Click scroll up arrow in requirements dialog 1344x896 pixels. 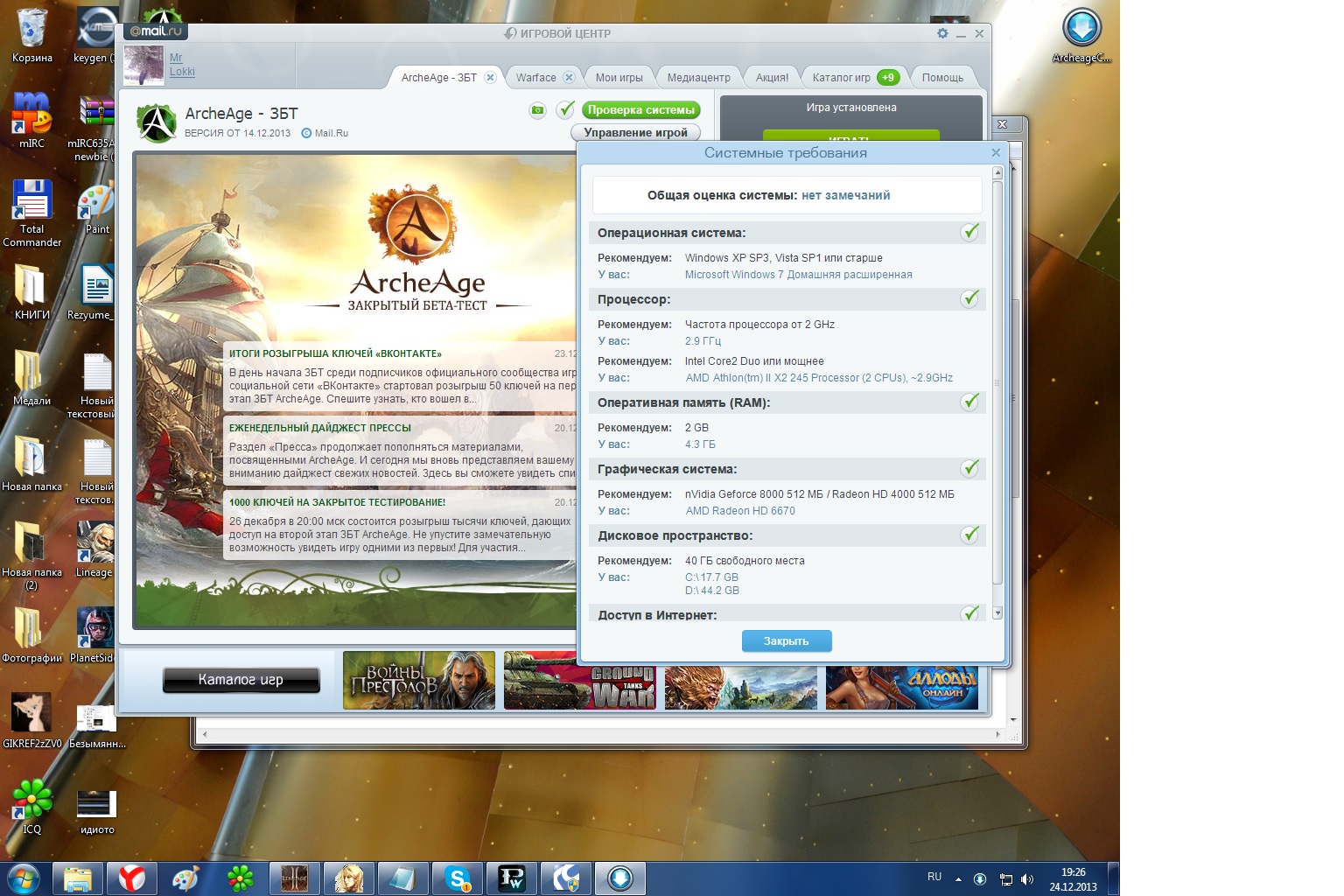pos(997,173)
